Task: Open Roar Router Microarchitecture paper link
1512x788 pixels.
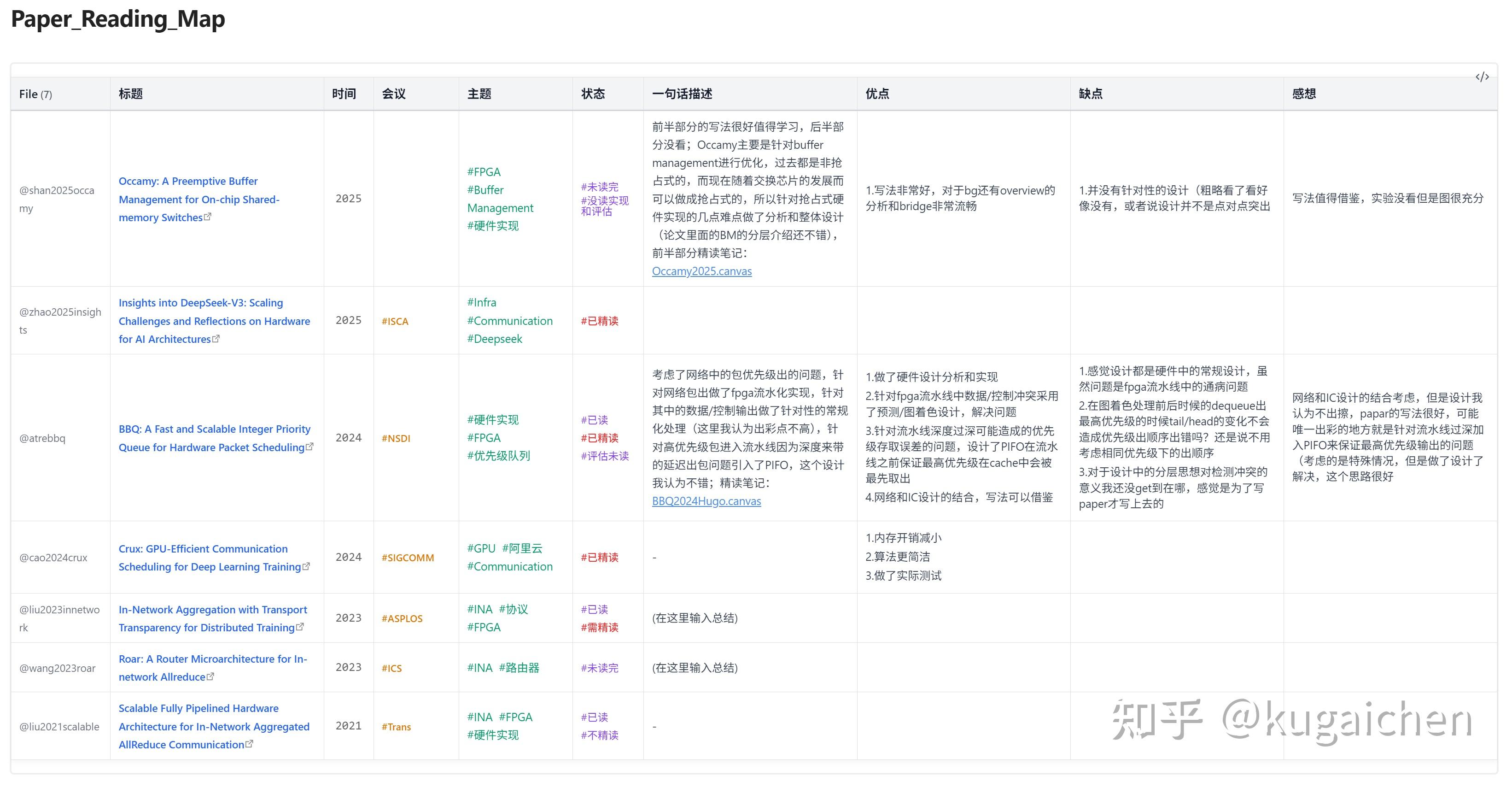Action: click(x=212, y=668)
